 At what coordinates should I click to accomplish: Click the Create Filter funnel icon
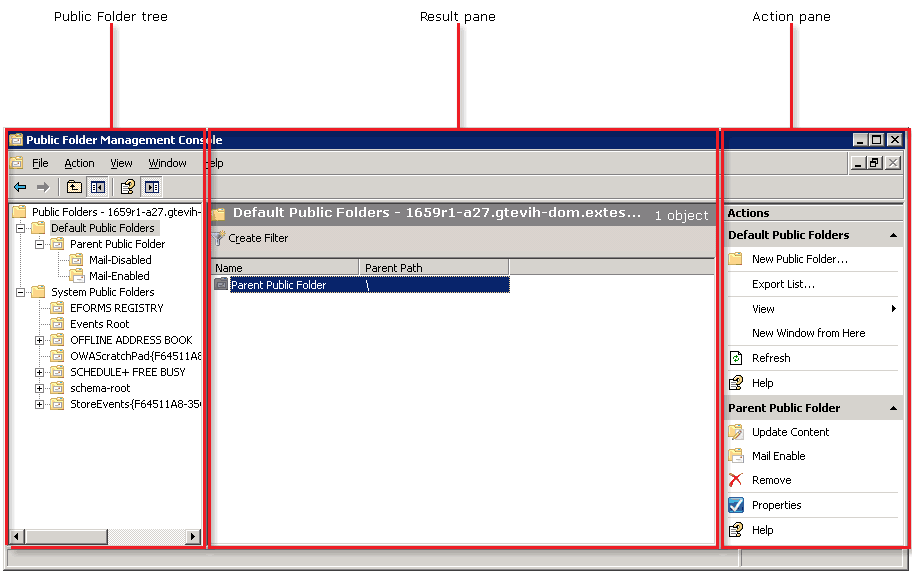click(x=218, y=238)
